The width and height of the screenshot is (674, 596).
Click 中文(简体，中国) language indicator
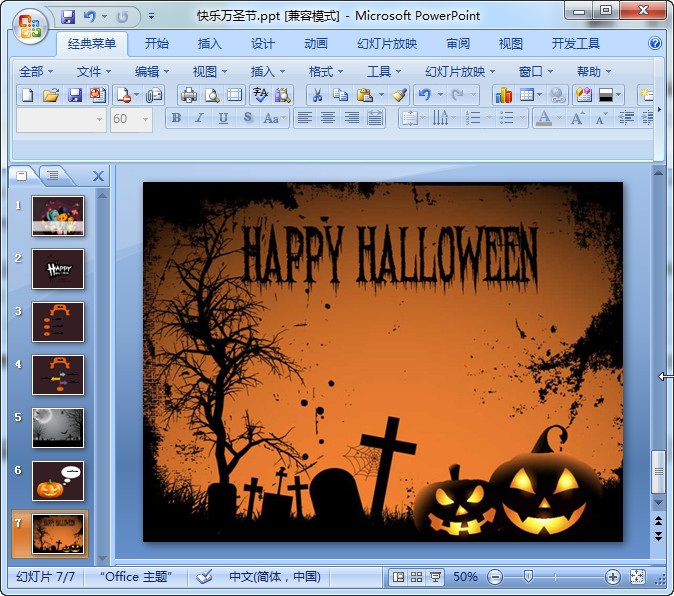click(x=275, y=577)
